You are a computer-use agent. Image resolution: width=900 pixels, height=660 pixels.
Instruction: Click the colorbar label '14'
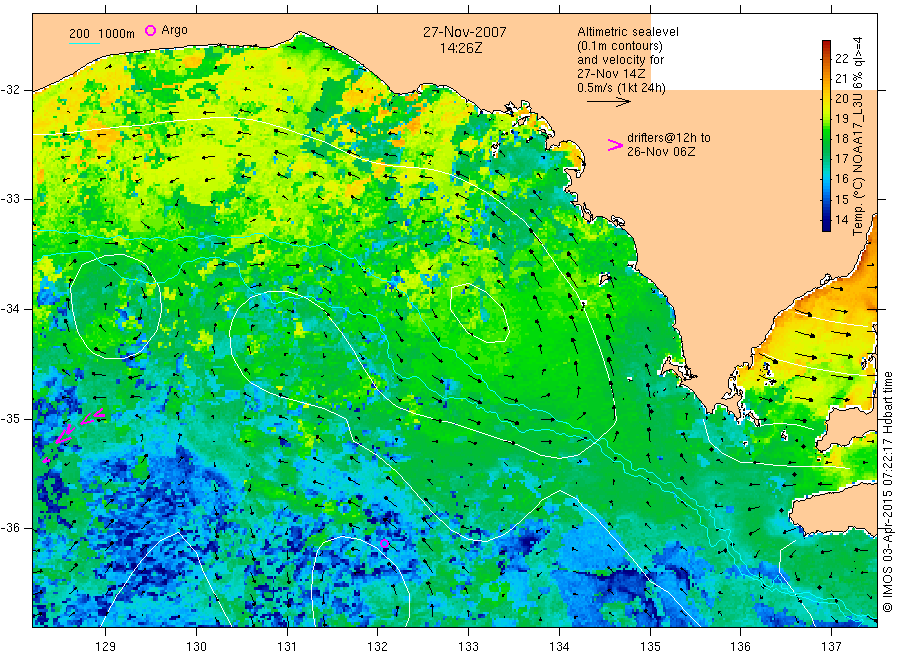(841, 220)
